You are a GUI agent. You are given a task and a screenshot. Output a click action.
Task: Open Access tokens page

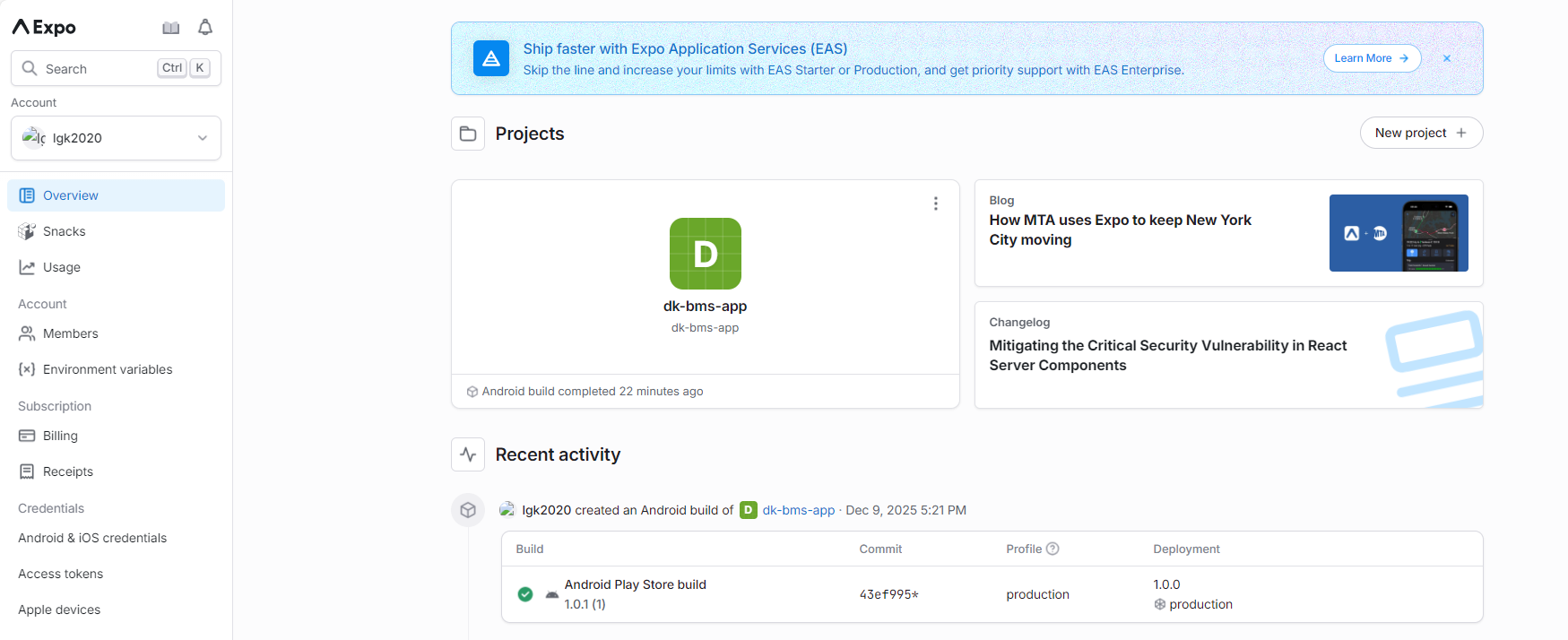[61, 574]
